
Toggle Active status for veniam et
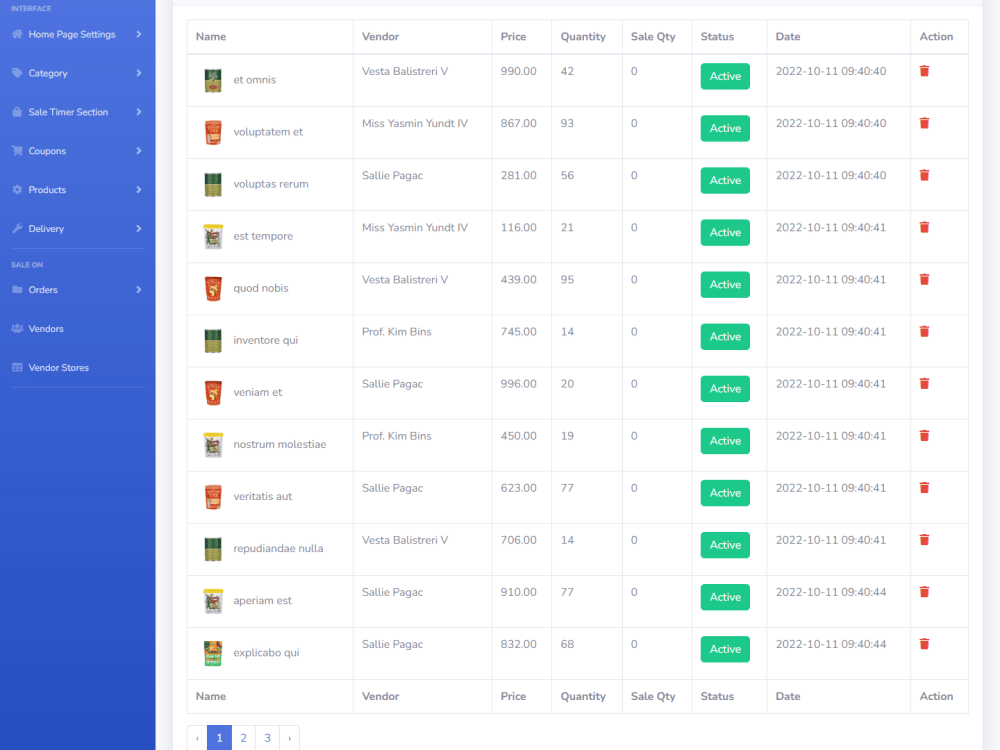click(x=725, y=388)
